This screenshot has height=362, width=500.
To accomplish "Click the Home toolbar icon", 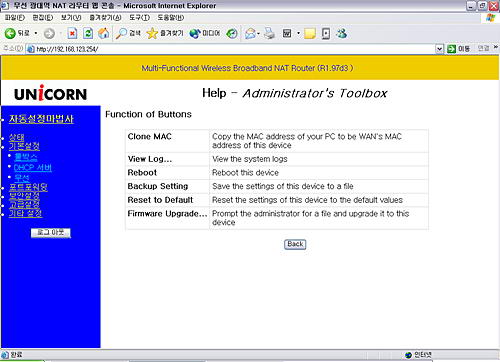I will point(104,33).
